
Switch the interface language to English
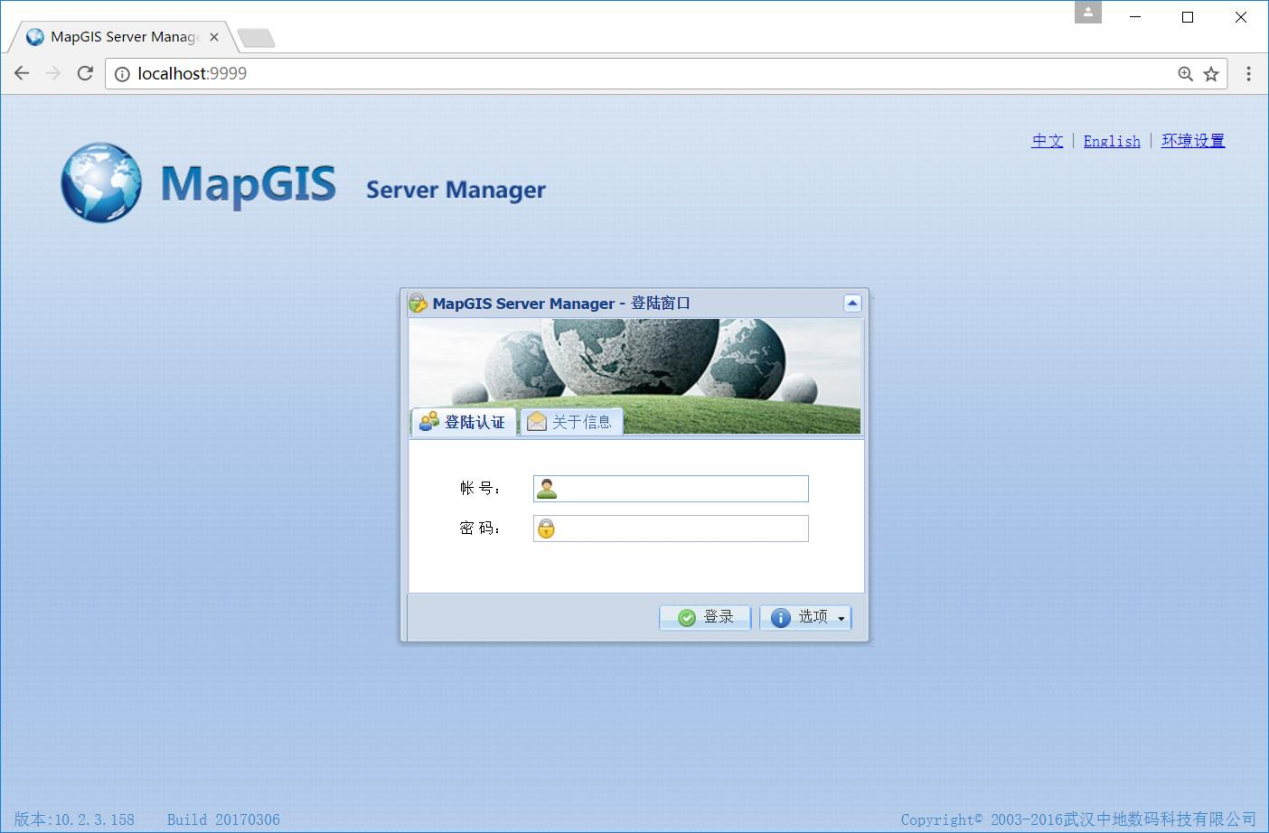pos(1111,140)
